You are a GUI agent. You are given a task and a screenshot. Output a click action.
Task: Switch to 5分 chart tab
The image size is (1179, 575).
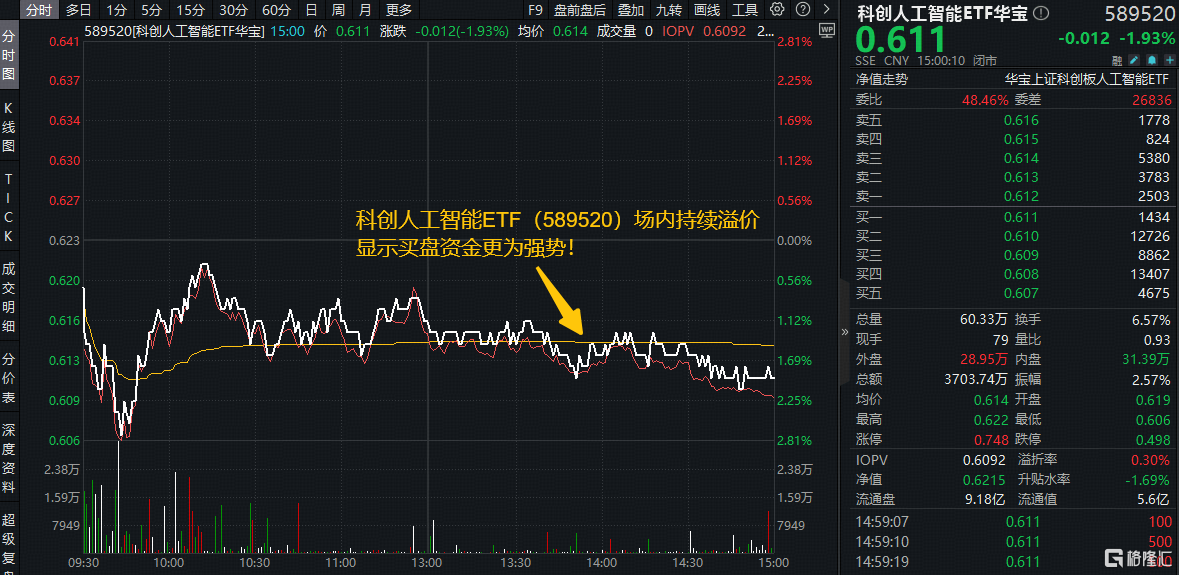point(150,10)
